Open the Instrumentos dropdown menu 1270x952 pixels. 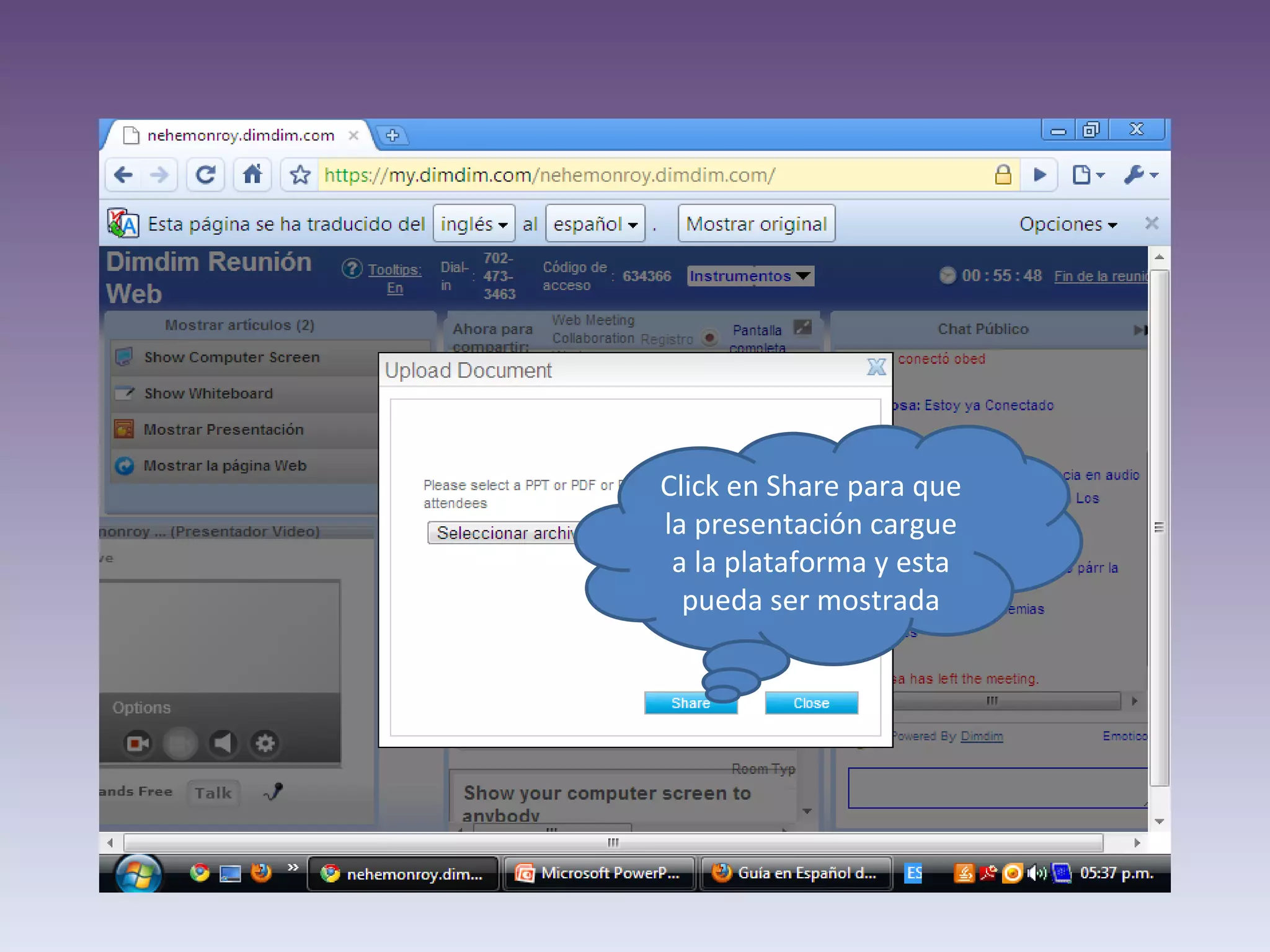750,276
